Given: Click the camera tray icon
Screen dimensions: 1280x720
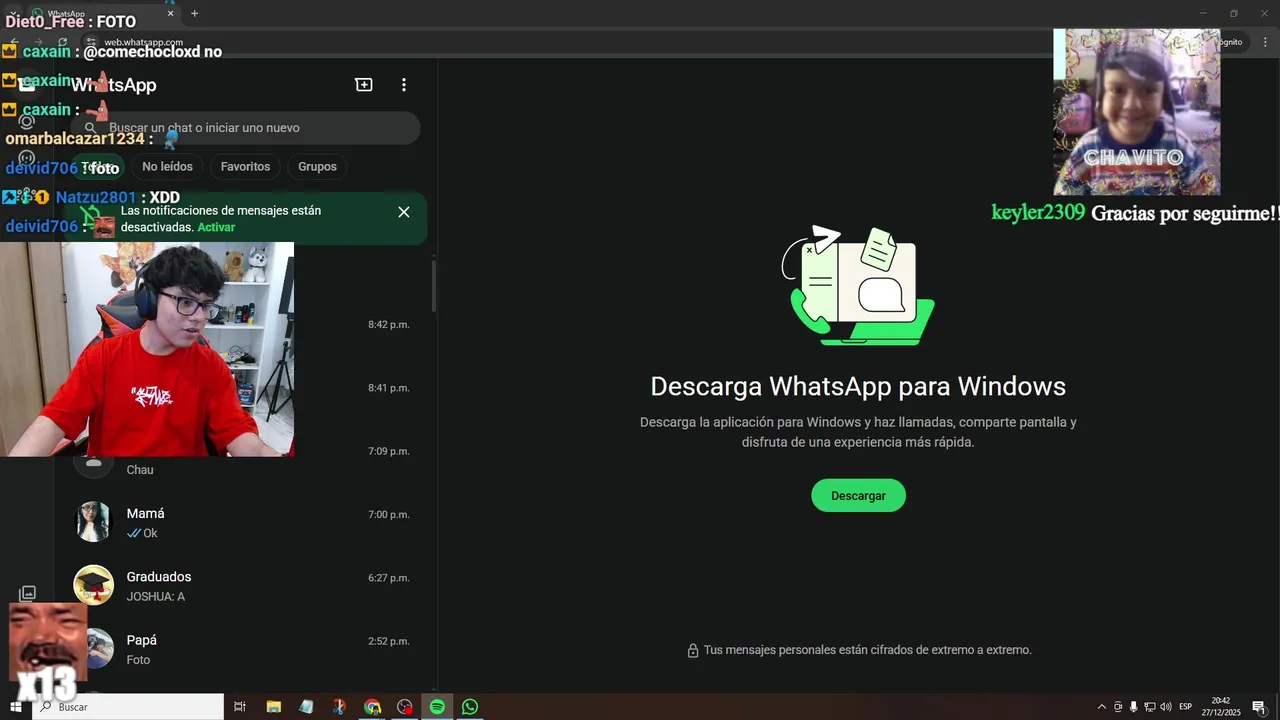Looking at the screenshot, I should coord(1118,707).
